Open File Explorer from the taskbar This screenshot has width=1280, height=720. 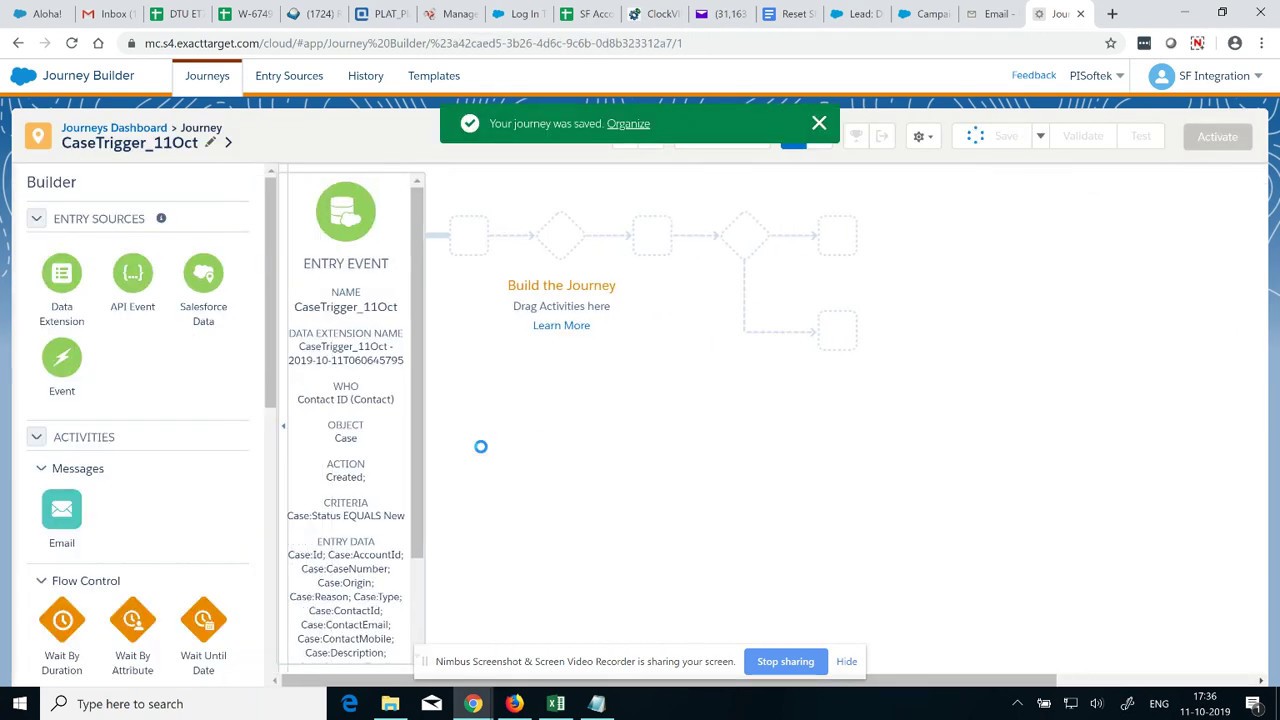pos(390,704)
